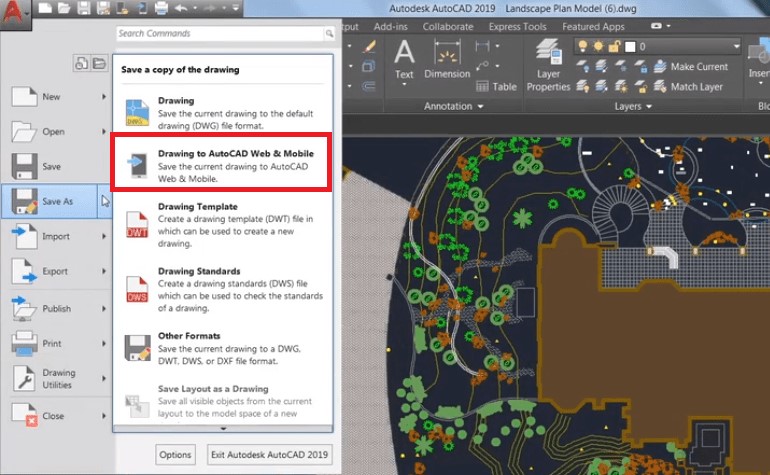Select Publish in the application menu
Viewport: 770px width, 475px height.
56,308
